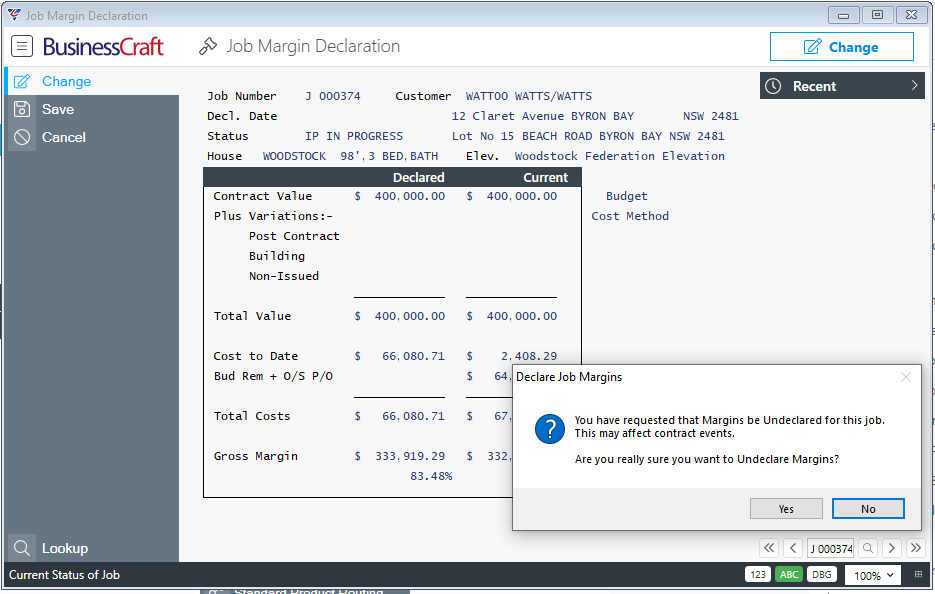Click the Job Number value J 000374

[333, 96]
